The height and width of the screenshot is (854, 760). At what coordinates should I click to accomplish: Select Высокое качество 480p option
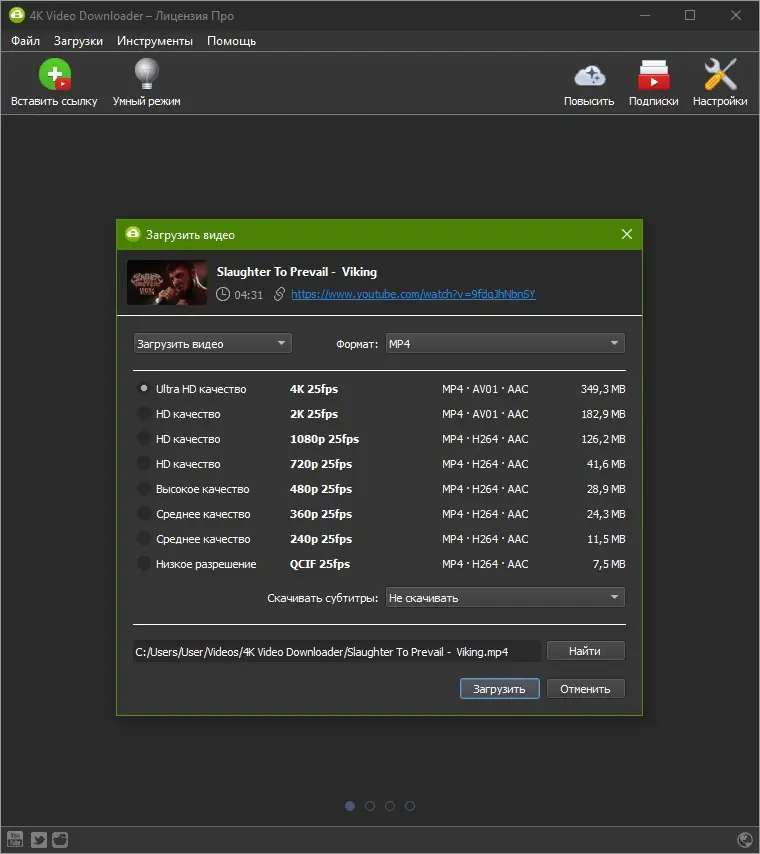pyautogui.click(x=144, y=489)
